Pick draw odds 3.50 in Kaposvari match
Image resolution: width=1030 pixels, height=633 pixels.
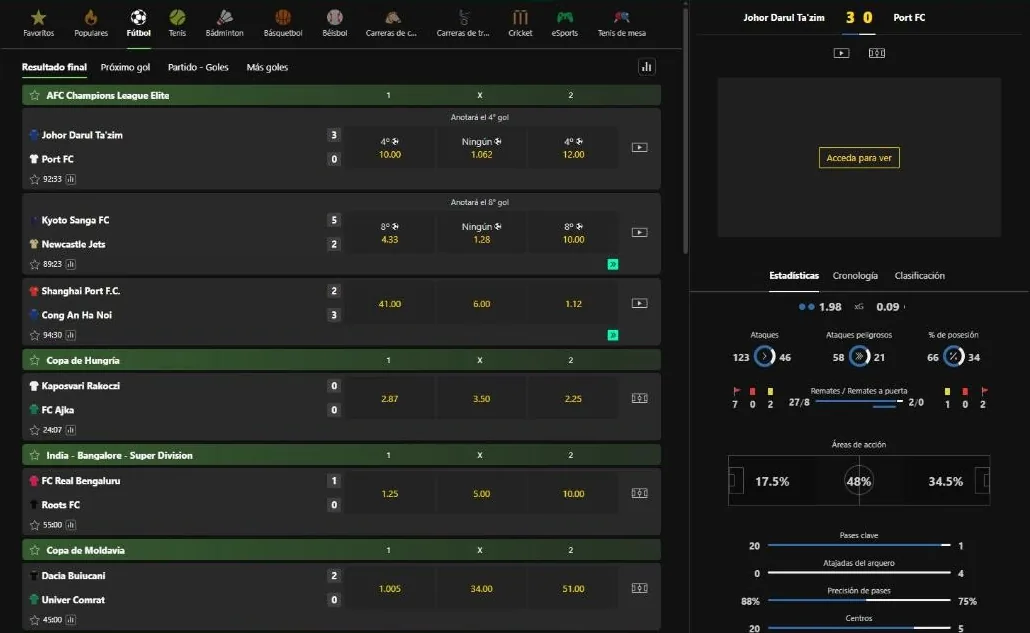[x=481, y=399]
